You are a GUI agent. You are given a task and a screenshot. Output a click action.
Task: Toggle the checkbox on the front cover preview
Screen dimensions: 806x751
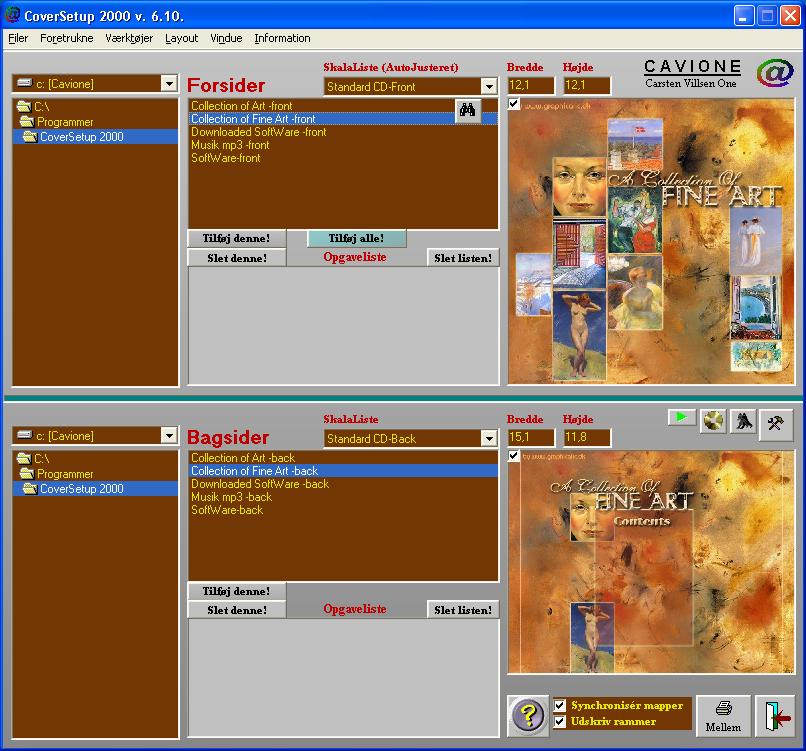pyautogui.click(x=514, y=104)
